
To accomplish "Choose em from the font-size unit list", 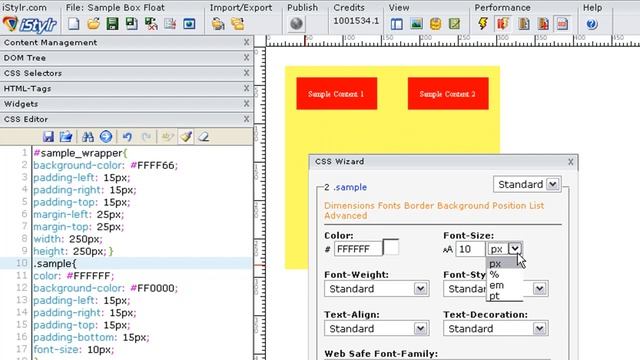I will [504, 285].
